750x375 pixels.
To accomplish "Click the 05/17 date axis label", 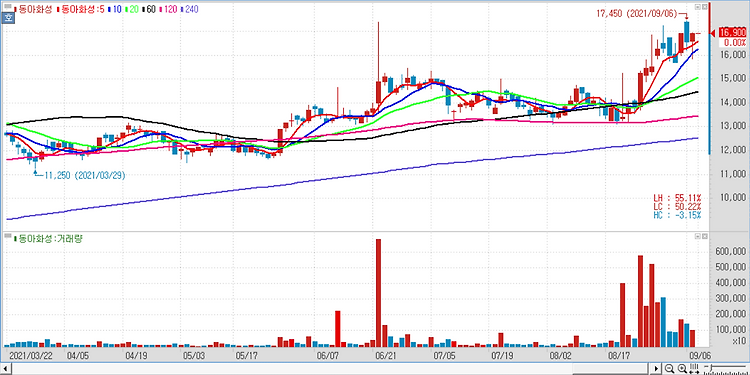I will point(246,355).
